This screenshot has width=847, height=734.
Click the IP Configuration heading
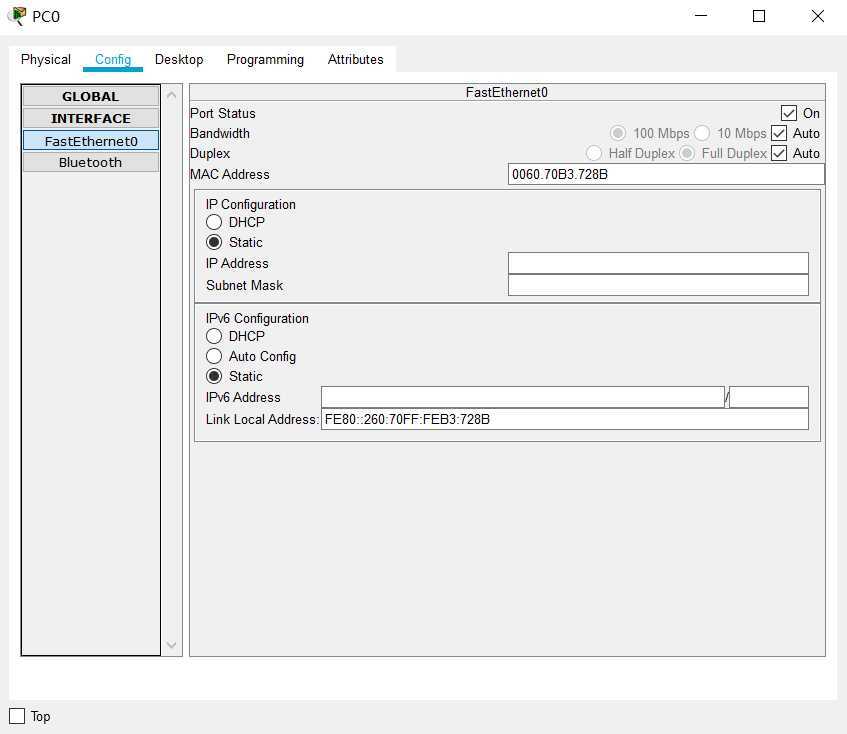251,205
